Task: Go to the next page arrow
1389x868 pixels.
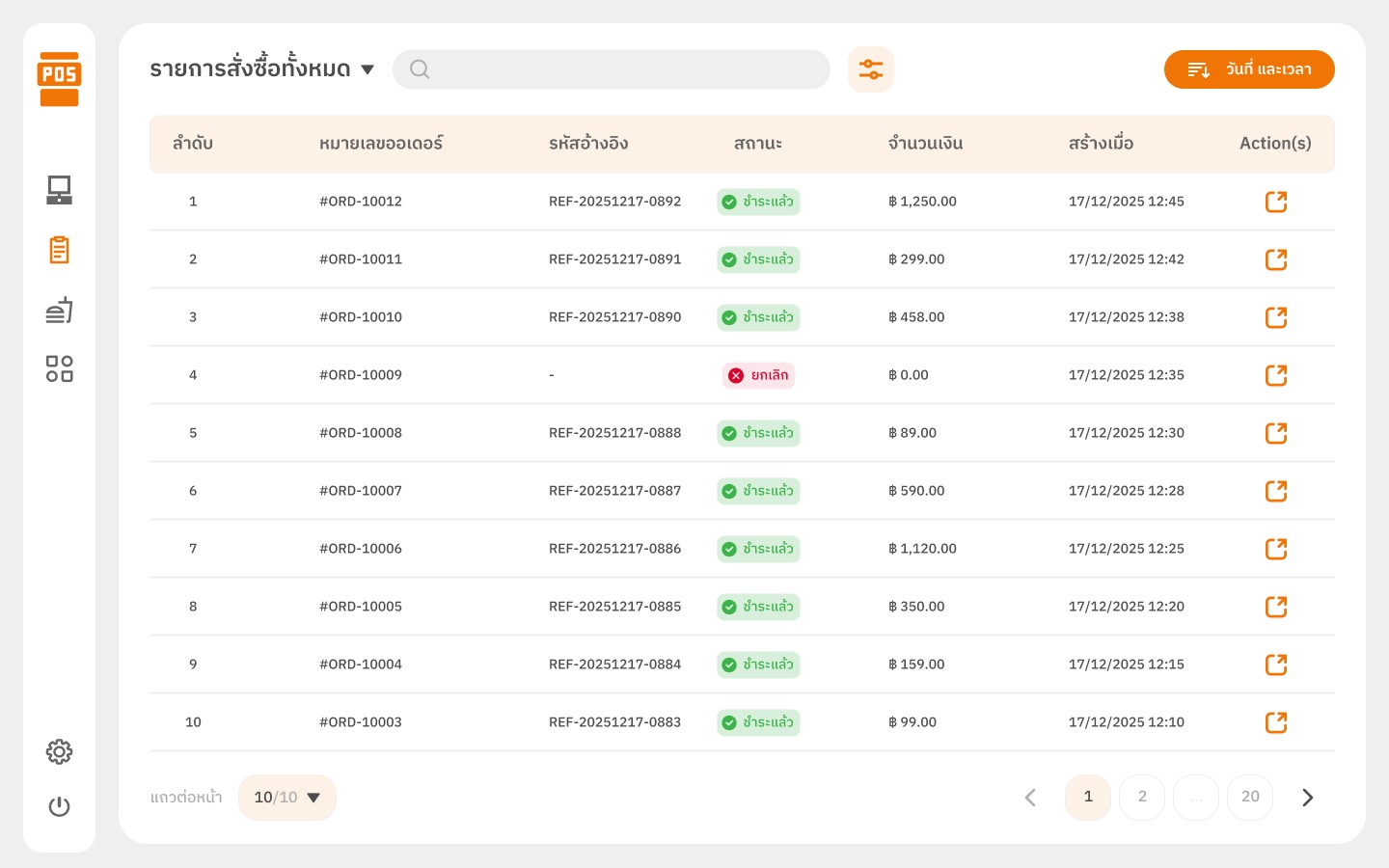Action: click(1307, 798)
